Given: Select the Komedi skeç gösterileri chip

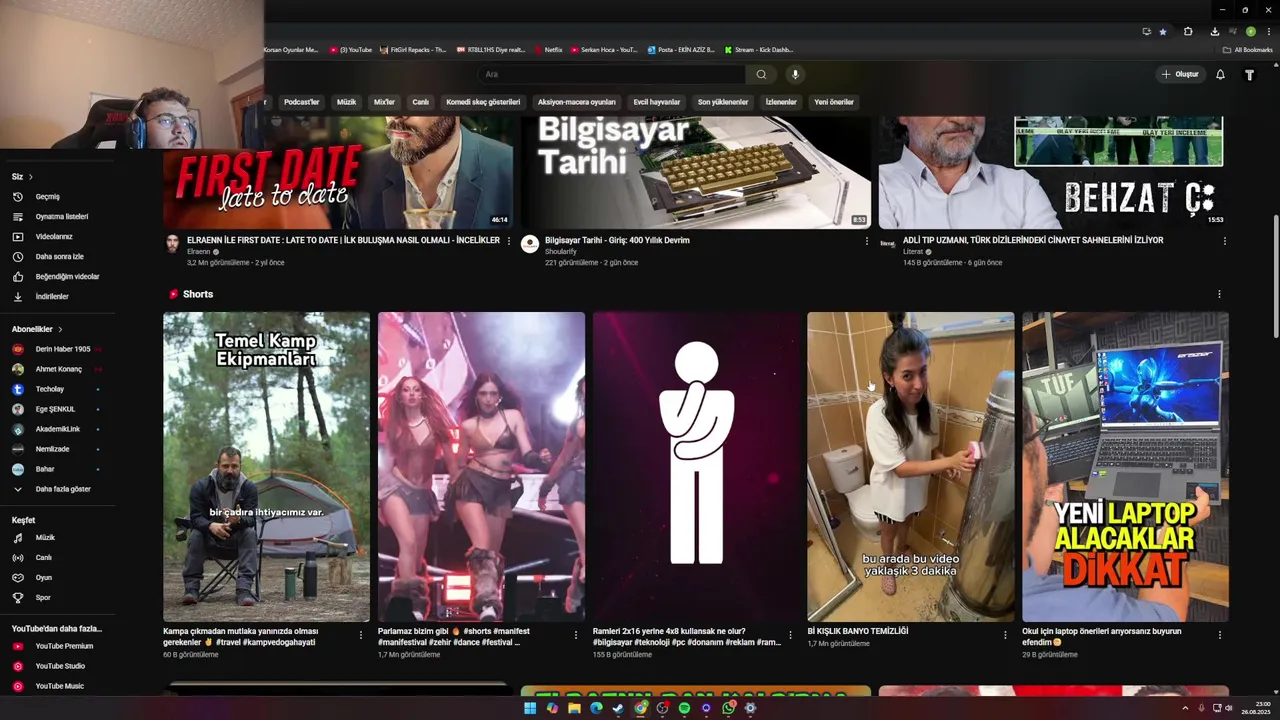Looking at the screenshot, I should 483,102.
